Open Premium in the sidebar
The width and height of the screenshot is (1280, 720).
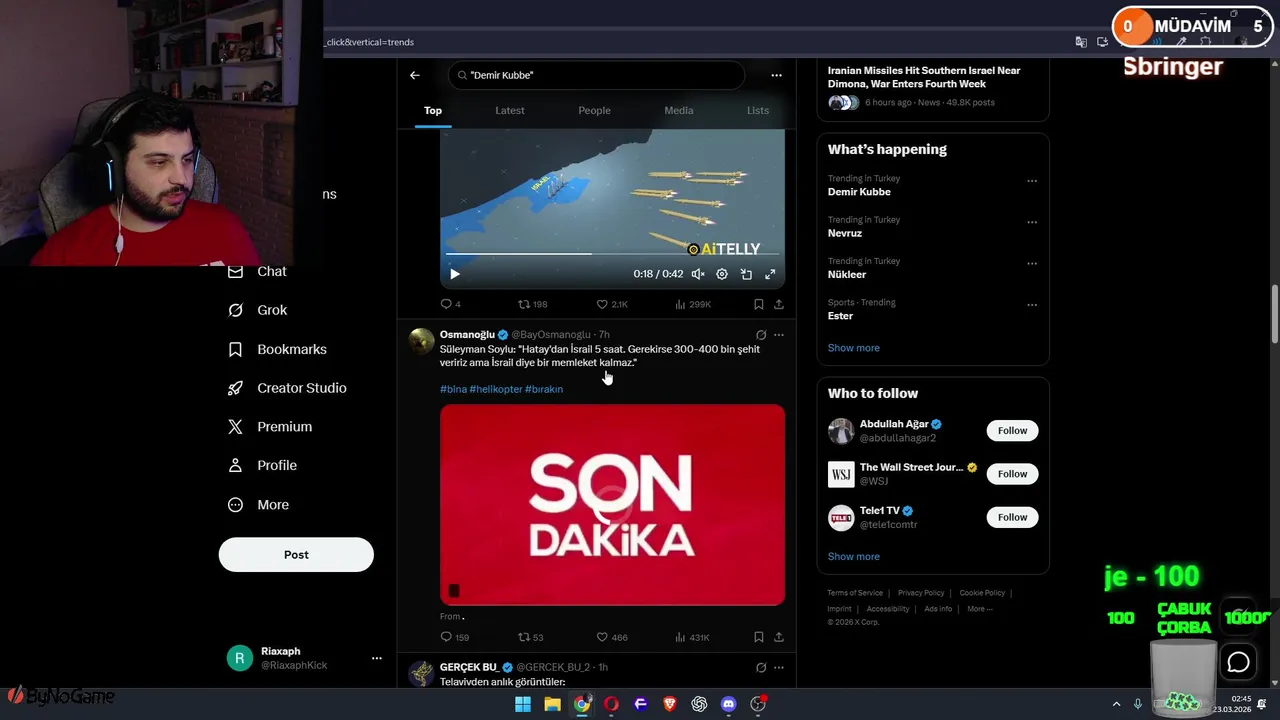(270, 427)
